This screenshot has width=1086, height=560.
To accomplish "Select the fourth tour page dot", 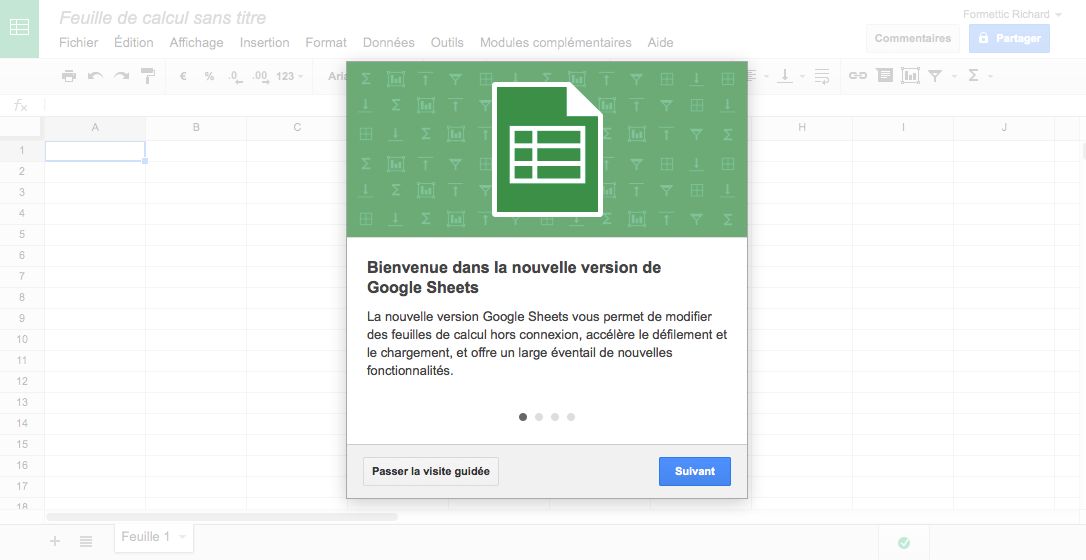I will (571, 417).
